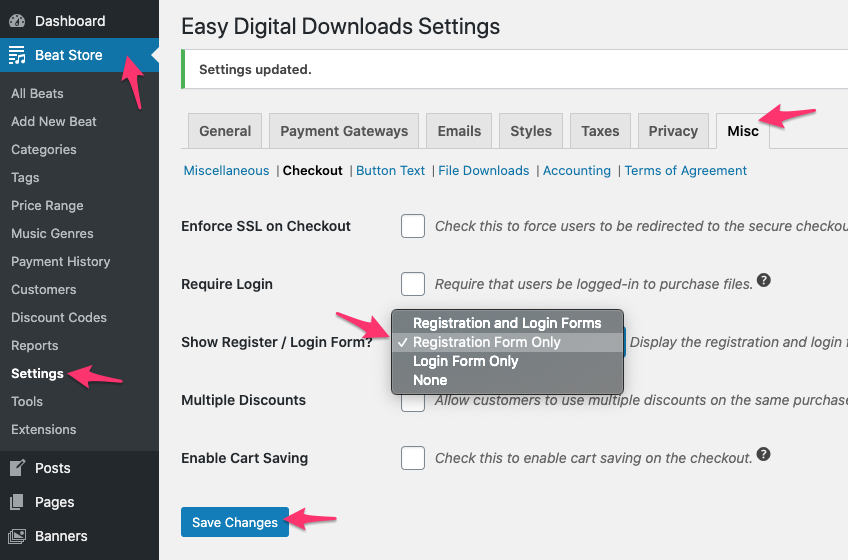Open Reports in sidebar
Screen dimensions: 848x560
(x=35, y=346)
